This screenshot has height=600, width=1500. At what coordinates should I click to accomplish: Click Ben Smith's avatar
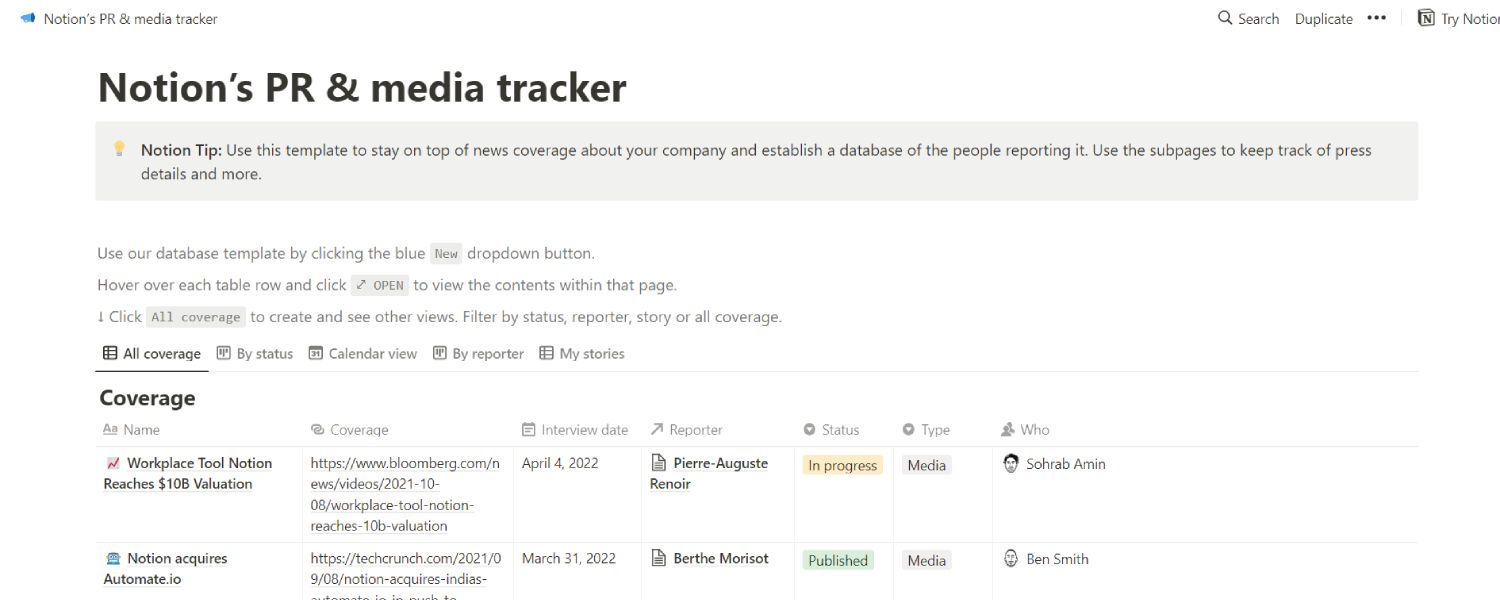coord(1011,558)
